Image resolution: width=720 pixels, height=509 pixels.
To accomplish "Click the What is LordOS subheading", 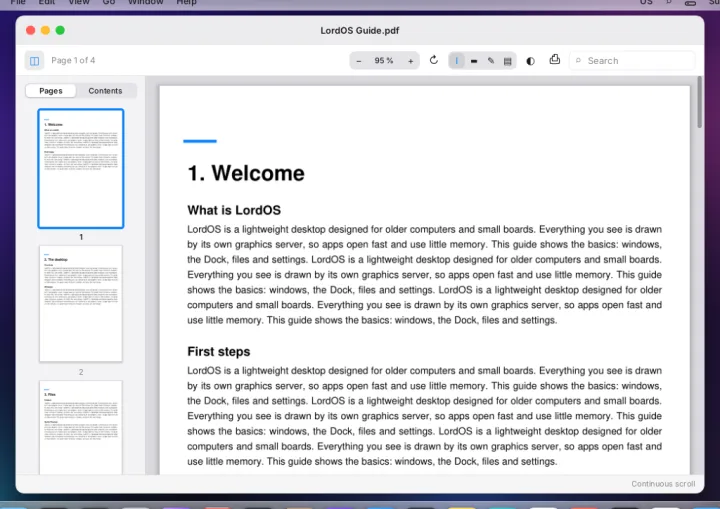I will click(x=234, y=210).
